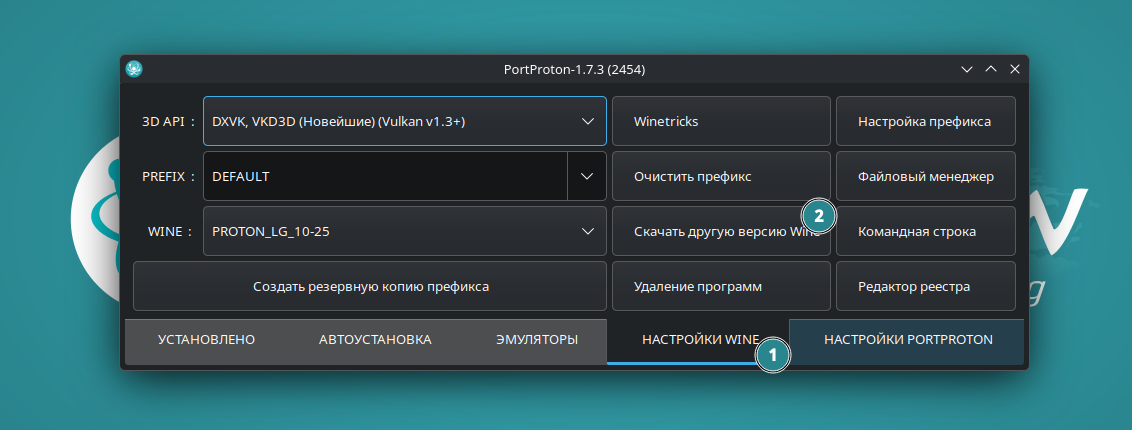Open the ЭМУЛЯТОРЫ tab
Screen dimensions: 1132x430
tap(537, 340)
